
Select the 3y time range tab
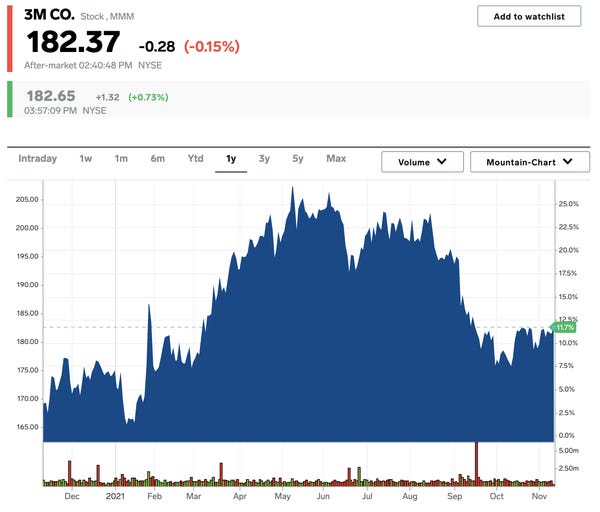pos(264,158)
